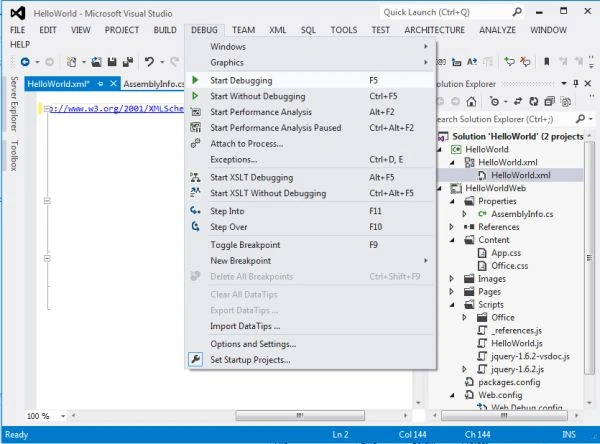Viewport: 600px width, 444px height.
Task: Choose Import DataTips menu entry
Action: point(311,326)
